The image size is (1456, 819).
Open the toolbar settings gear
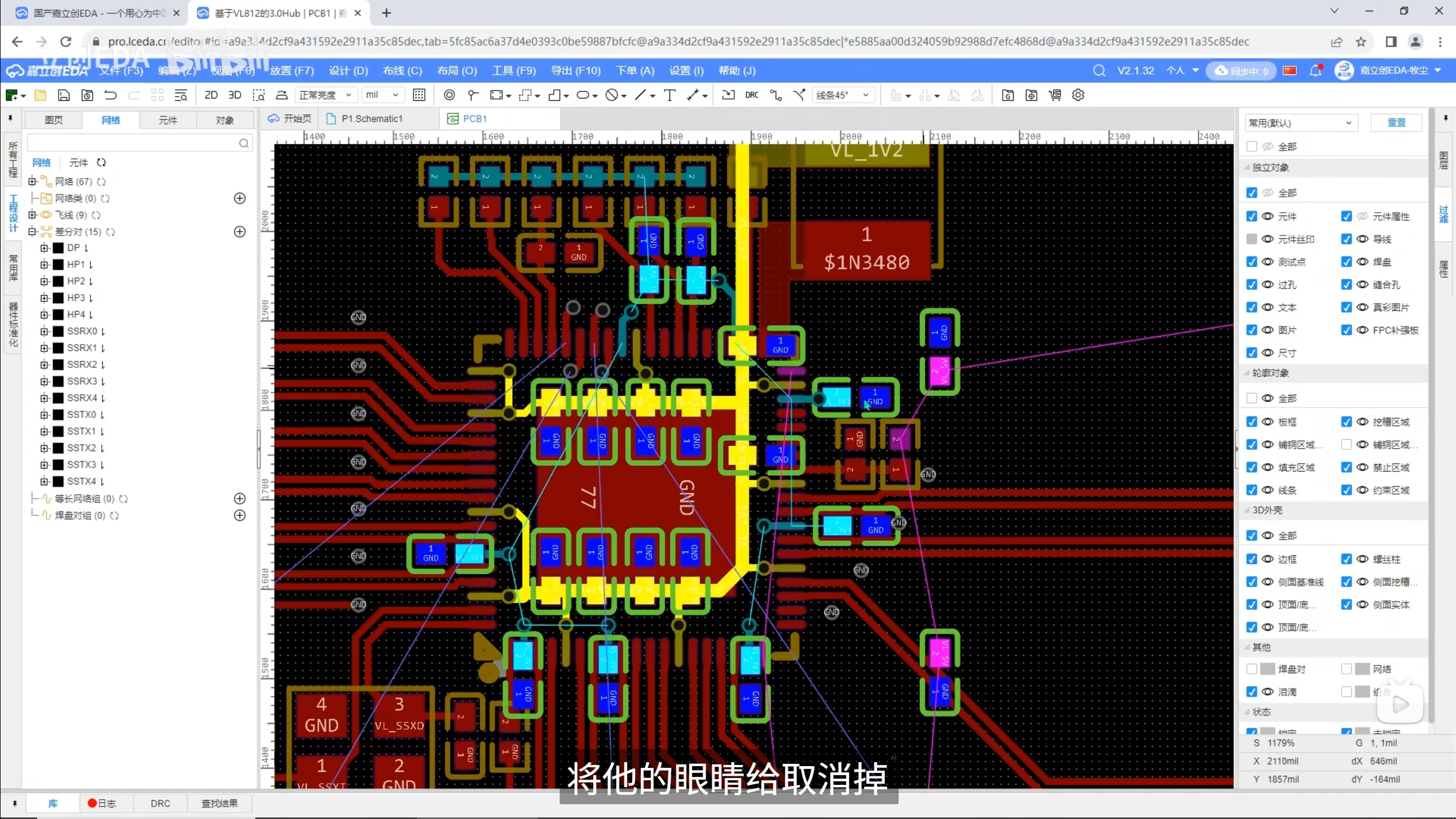[1078, 95]
